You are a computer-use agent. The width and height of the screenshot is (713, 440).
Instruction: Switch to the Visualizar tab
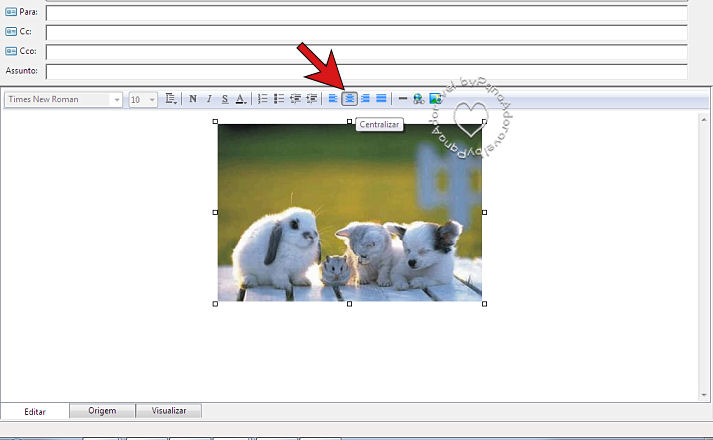[169, 411]
